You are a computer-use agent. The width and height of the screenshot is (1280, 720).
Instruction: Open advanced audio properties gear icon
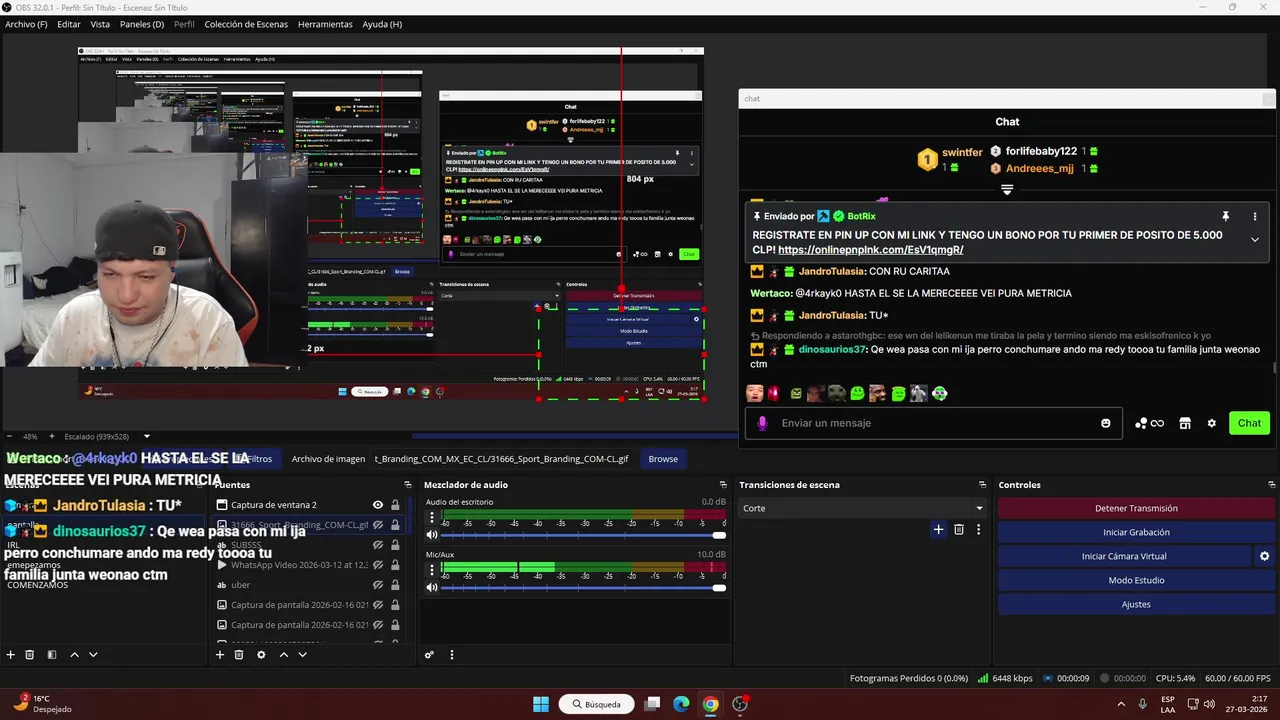429,655
